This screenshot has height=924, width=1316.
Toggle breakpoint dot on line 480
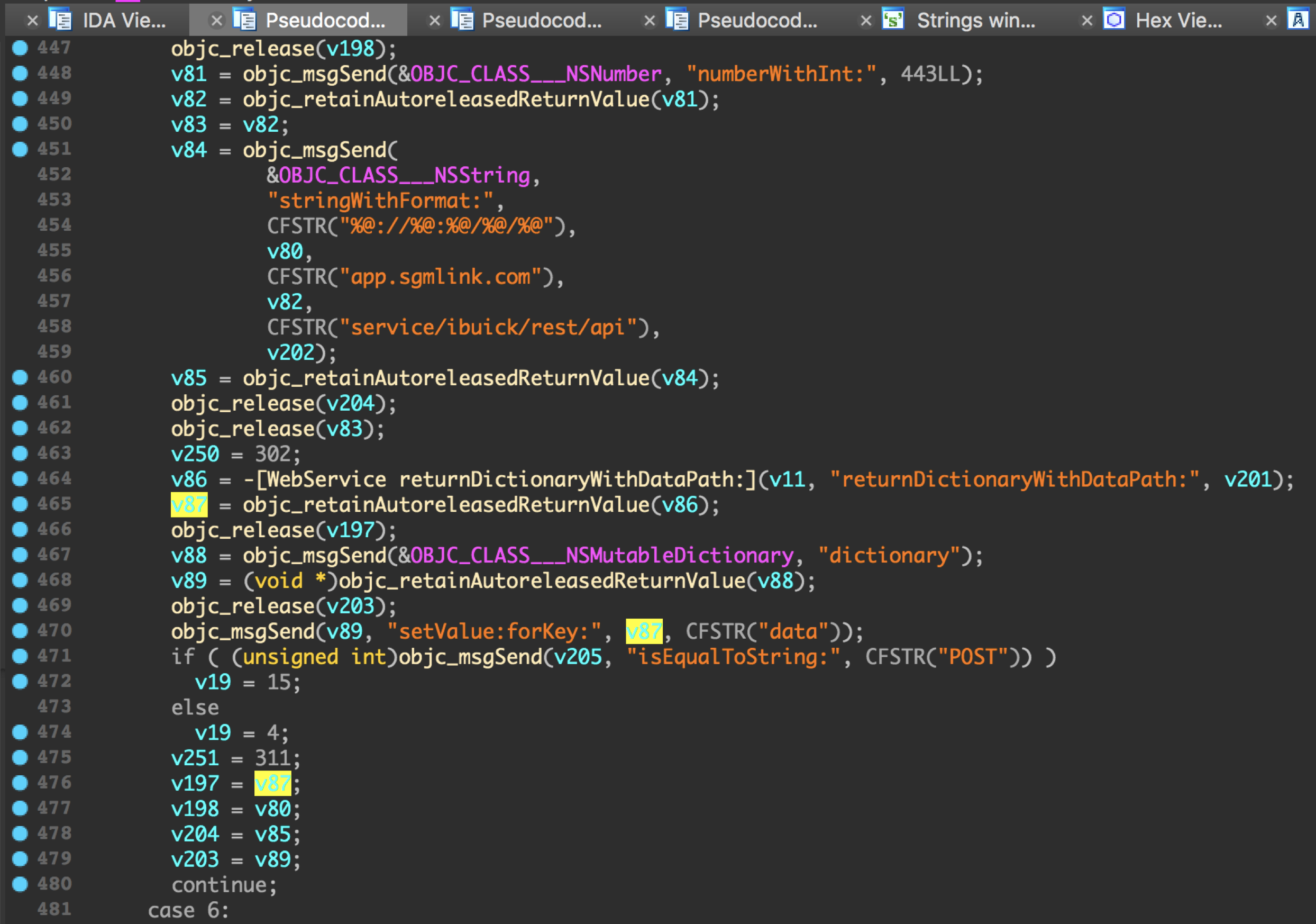click(20, 884)
